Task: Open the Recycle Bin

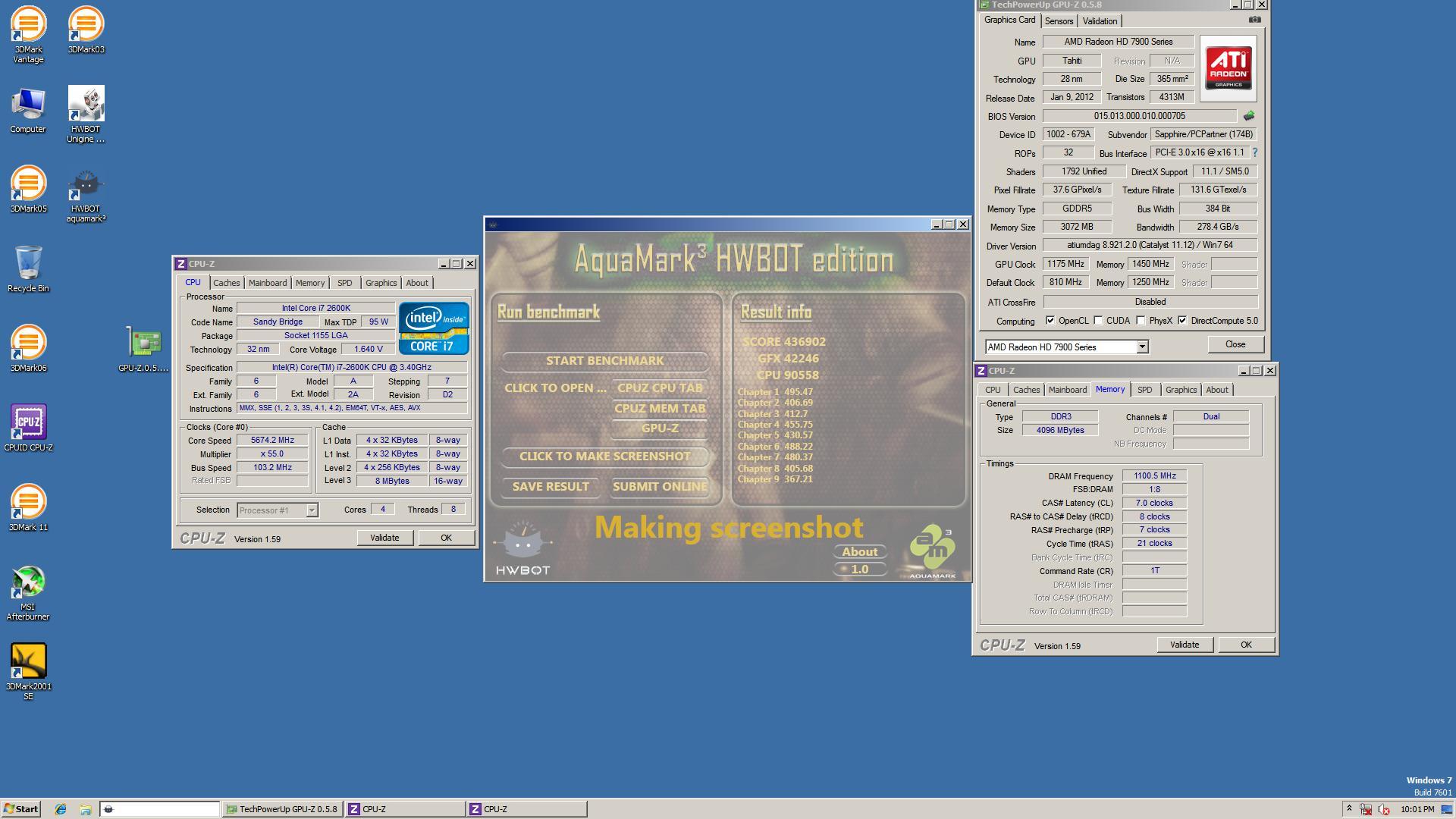Action: click(28, 268)
